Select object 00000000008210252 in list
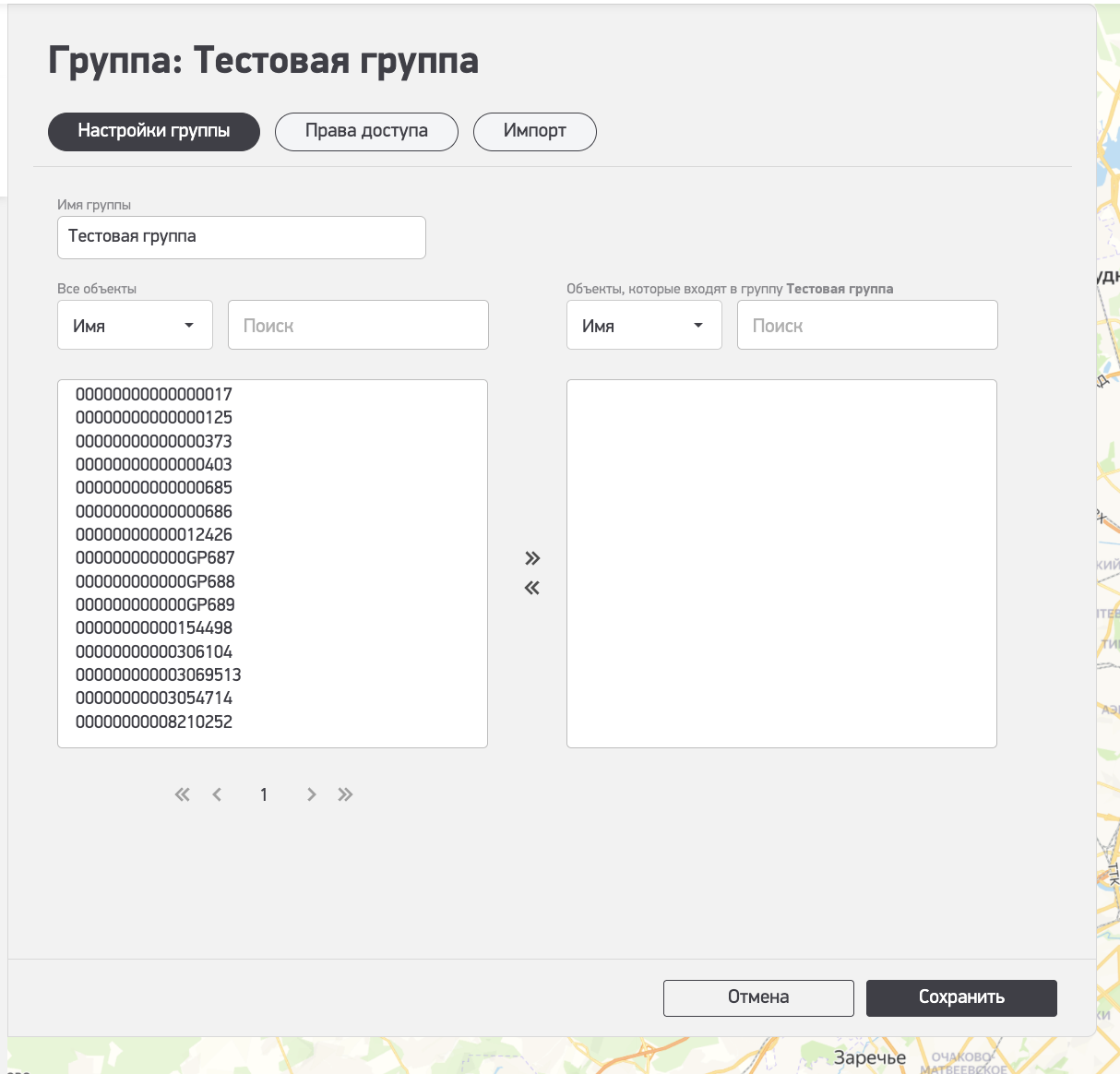Screen dimensions: 1120x1074 154,722
